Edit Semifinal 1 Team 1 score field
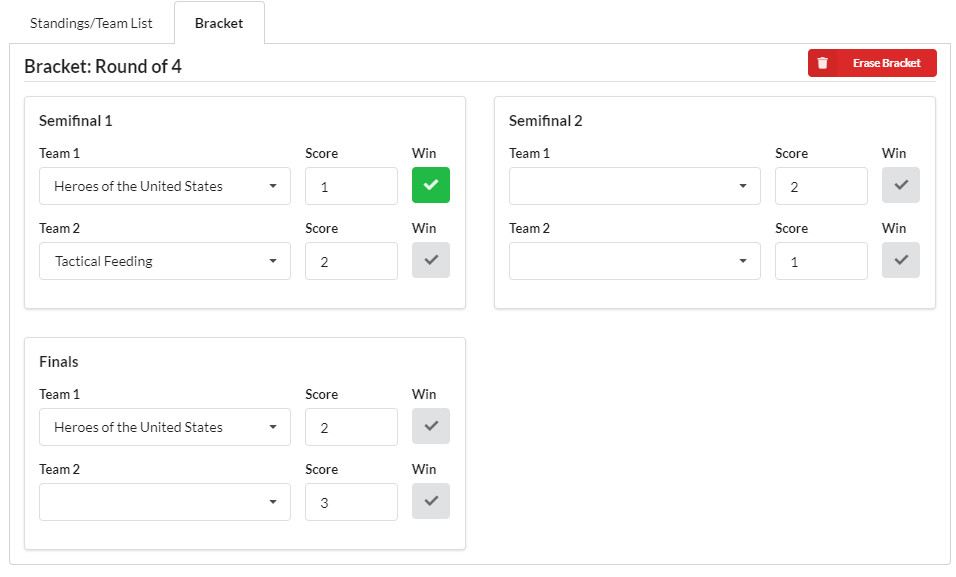 [351, 186]
